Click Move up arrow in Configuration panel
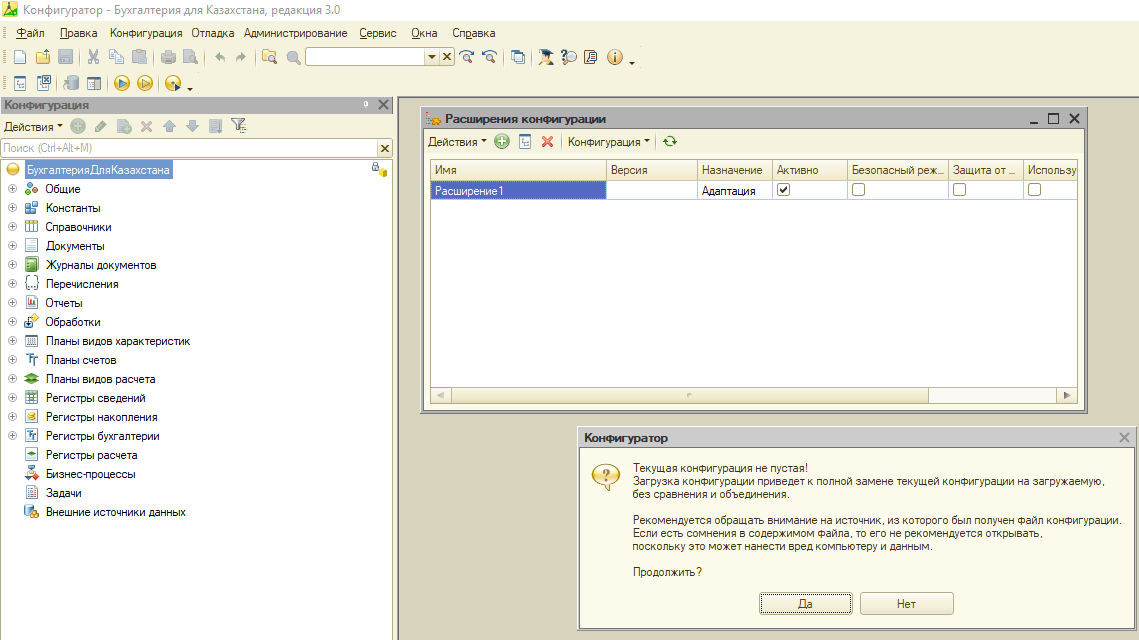Screen dimensions: 1139x640 (x=169, y=126)
